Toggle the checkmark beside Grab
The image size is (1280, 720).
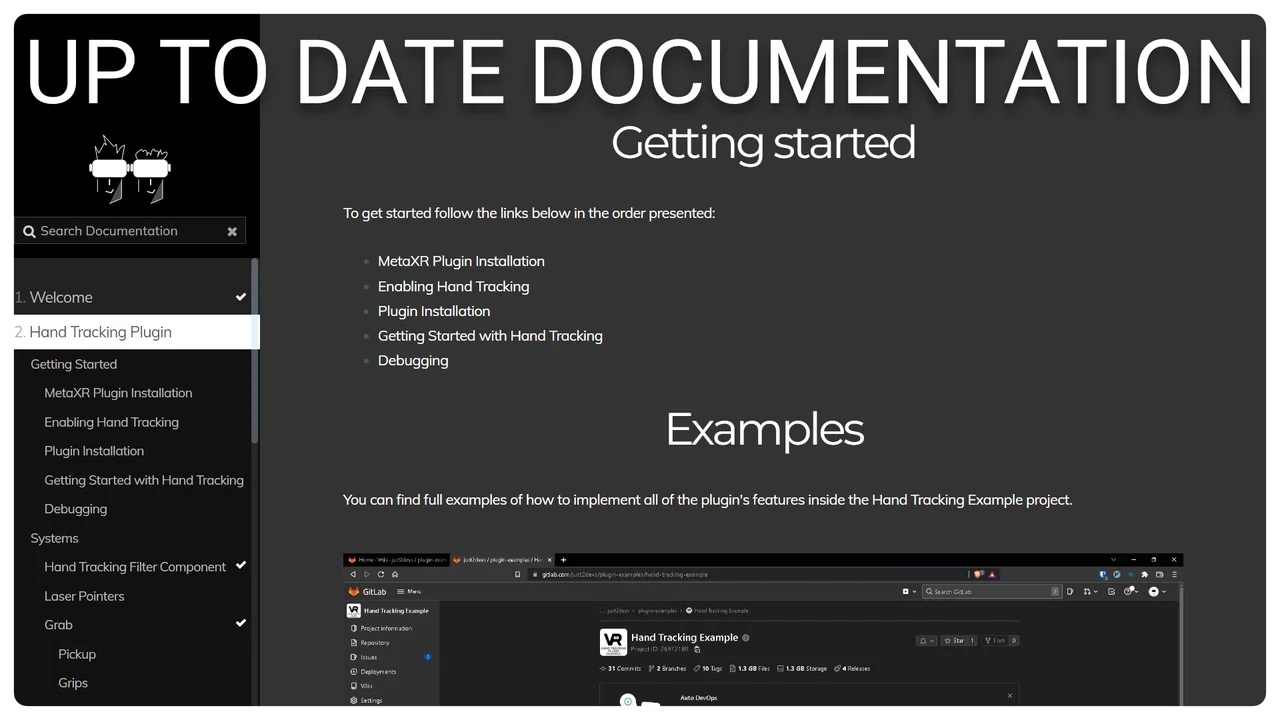tap(240, 624)
